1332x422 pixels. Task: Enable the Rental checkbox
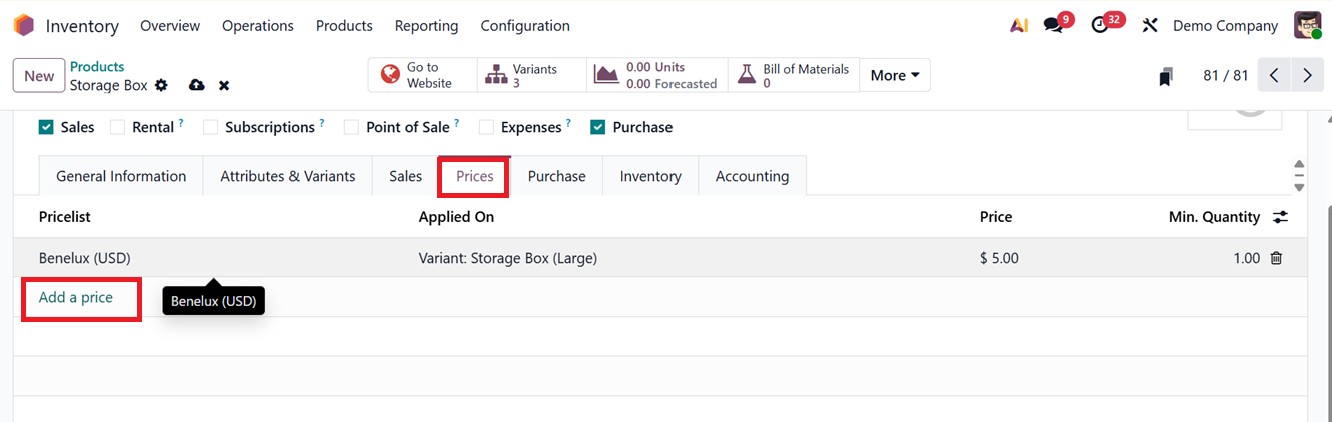click(x=118, y=127)
